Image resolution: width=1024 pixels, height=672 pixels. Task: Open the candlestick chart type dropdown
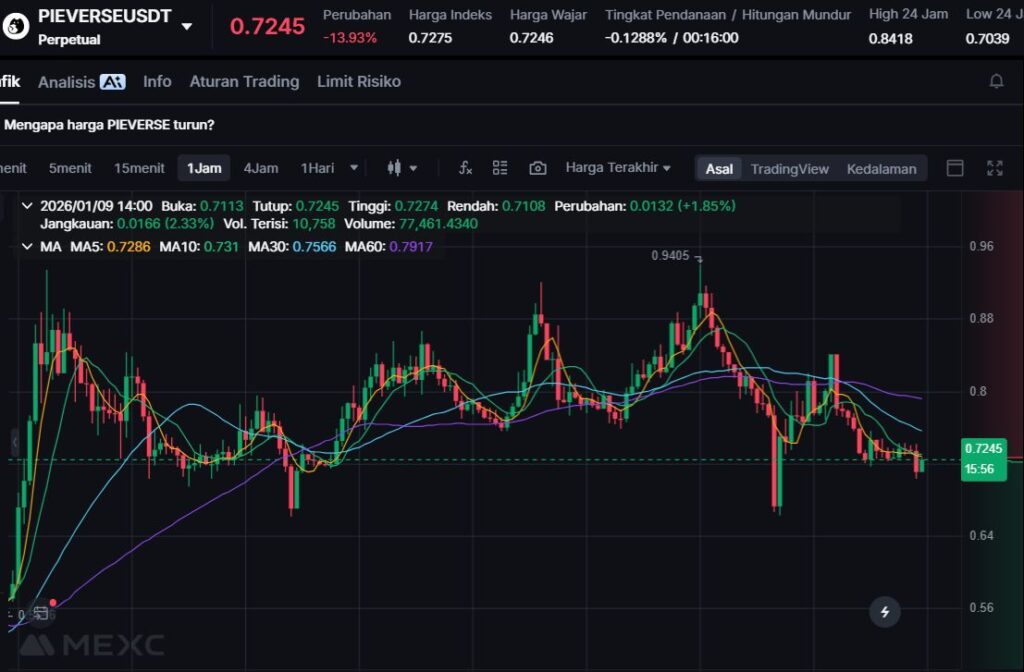pyautogui.click(x=402, y=168)
